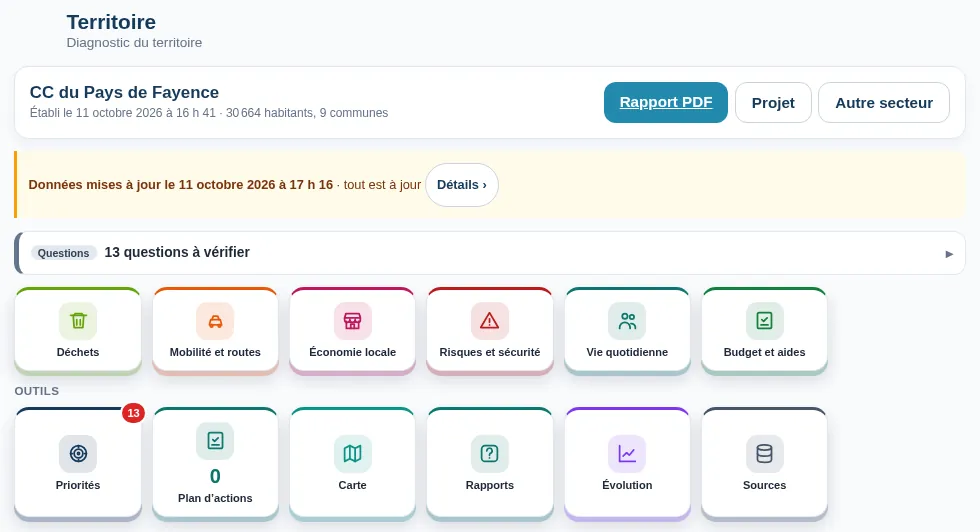The height and width of the screenshot is (532, 980).
Task: Click the 13 questions à vérifier text
Action: click(177, 252)
